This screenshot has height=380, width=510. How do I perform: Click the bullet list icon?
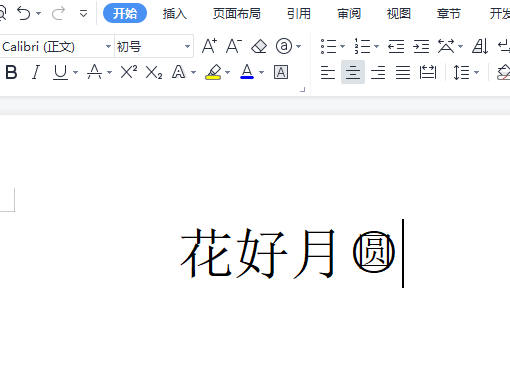click(x=328, y=46)
